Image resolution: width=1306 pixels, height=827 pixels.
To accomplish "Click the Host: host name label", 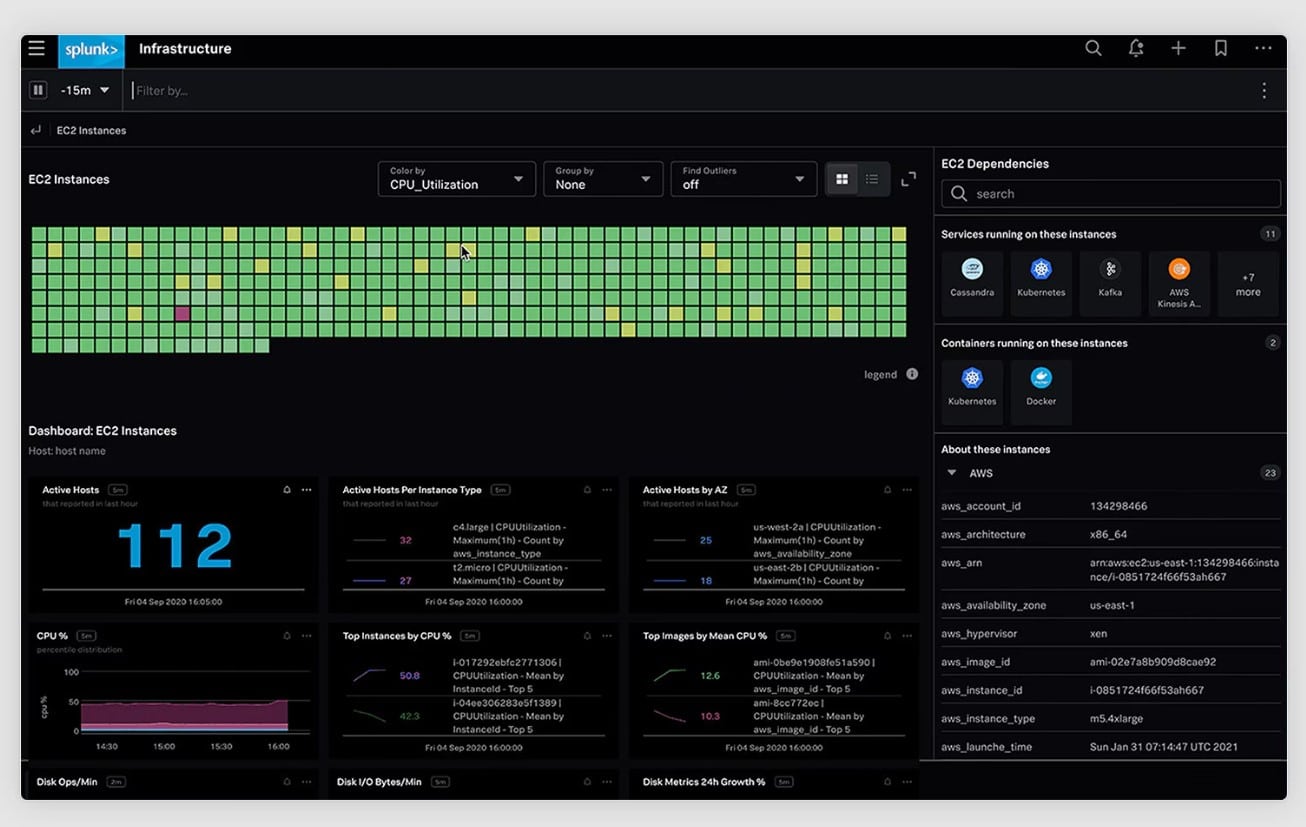I will (67, 451).
